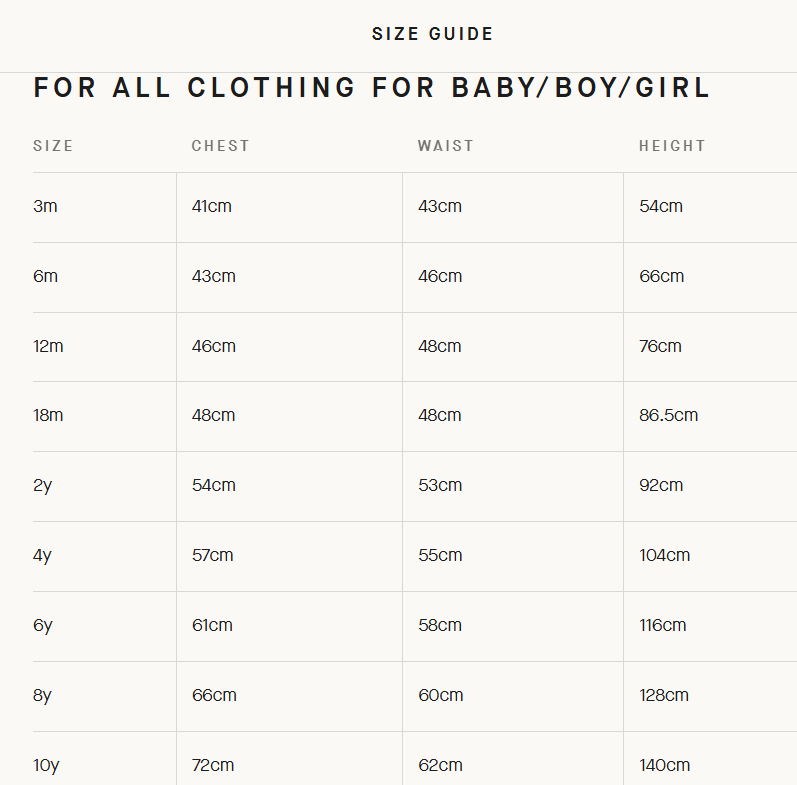
Task: Click the 86.5cm height value
Action: pyautogui.click(x=669, y=415)
